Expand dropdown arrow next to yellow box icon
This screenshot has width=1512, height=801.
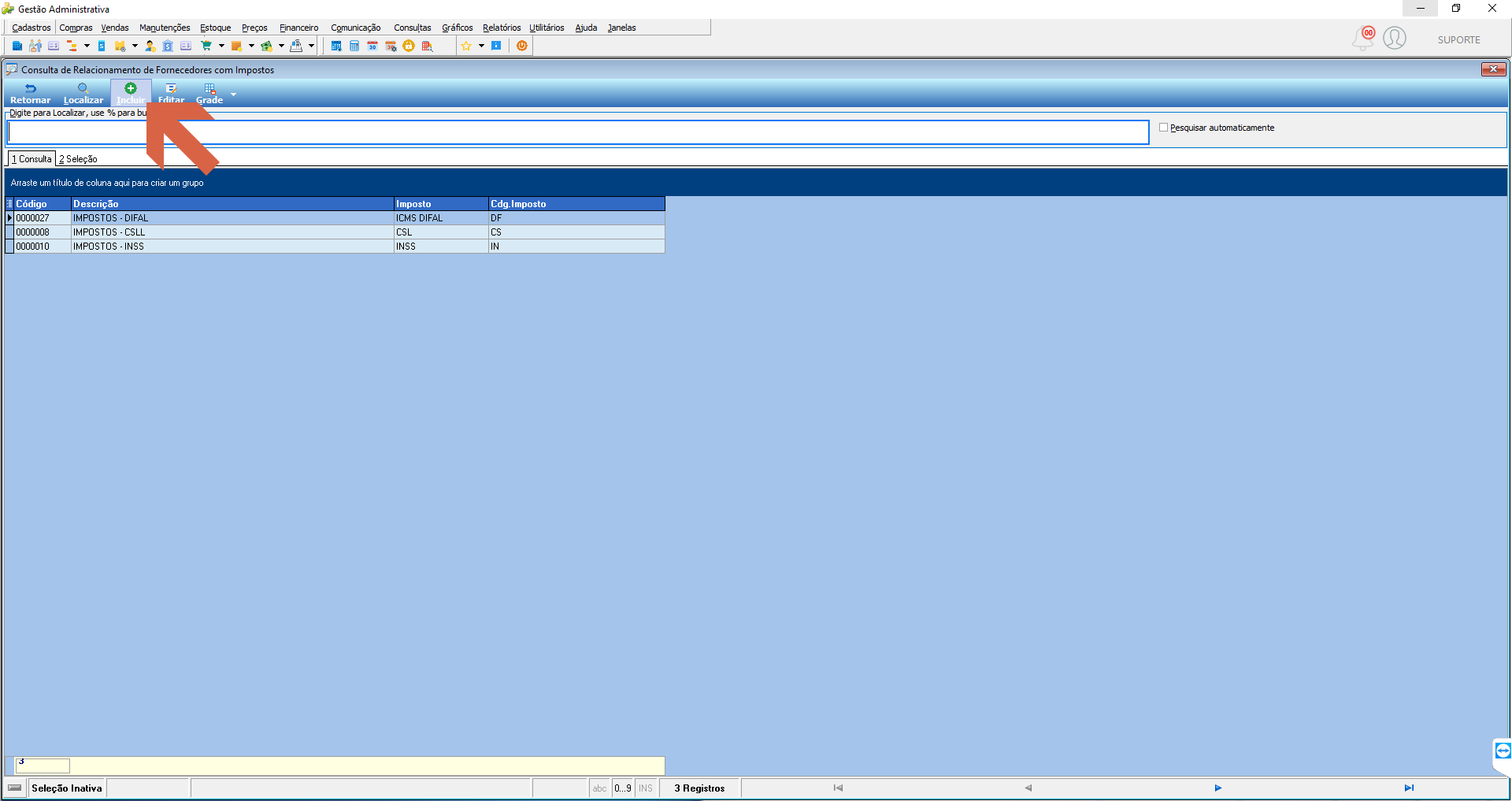point(135,46)
